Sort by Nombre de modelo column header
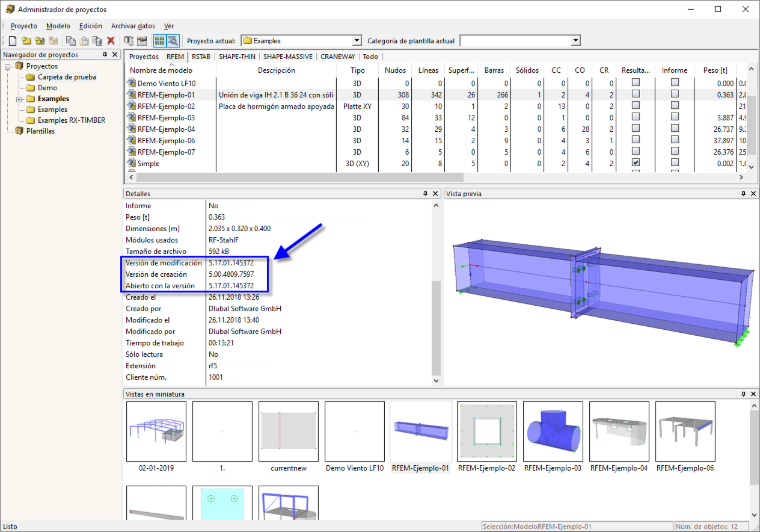The width and height of the screenshot is (760, 532). (170, 71)
